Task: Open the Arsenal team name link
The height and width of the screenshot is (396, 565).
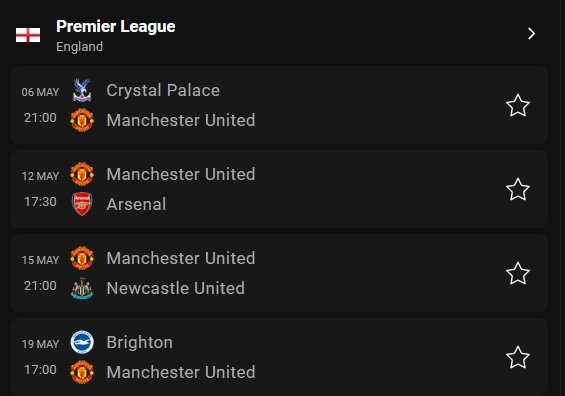Action: 136,204
